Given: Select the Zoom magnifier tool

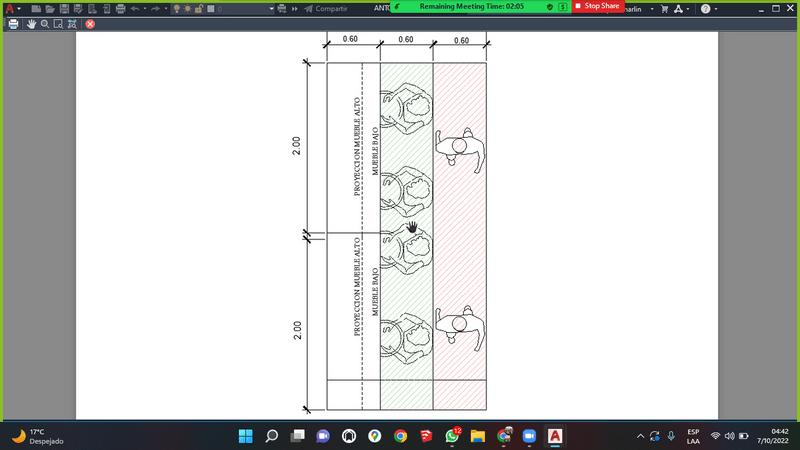Looking at the screenshot, I should [x=45, y=24].
